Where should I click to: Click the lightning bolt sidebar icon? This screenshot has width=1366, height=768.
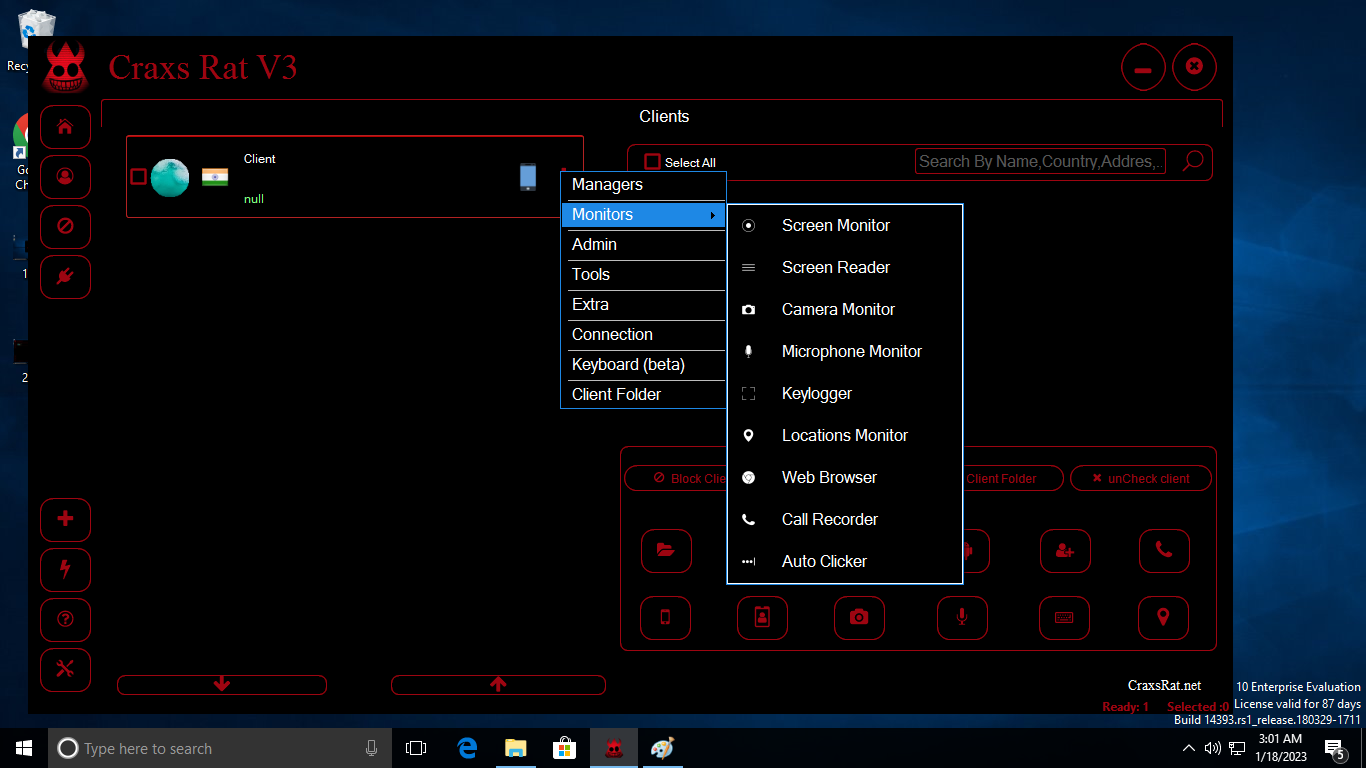[x=65, y=569]
